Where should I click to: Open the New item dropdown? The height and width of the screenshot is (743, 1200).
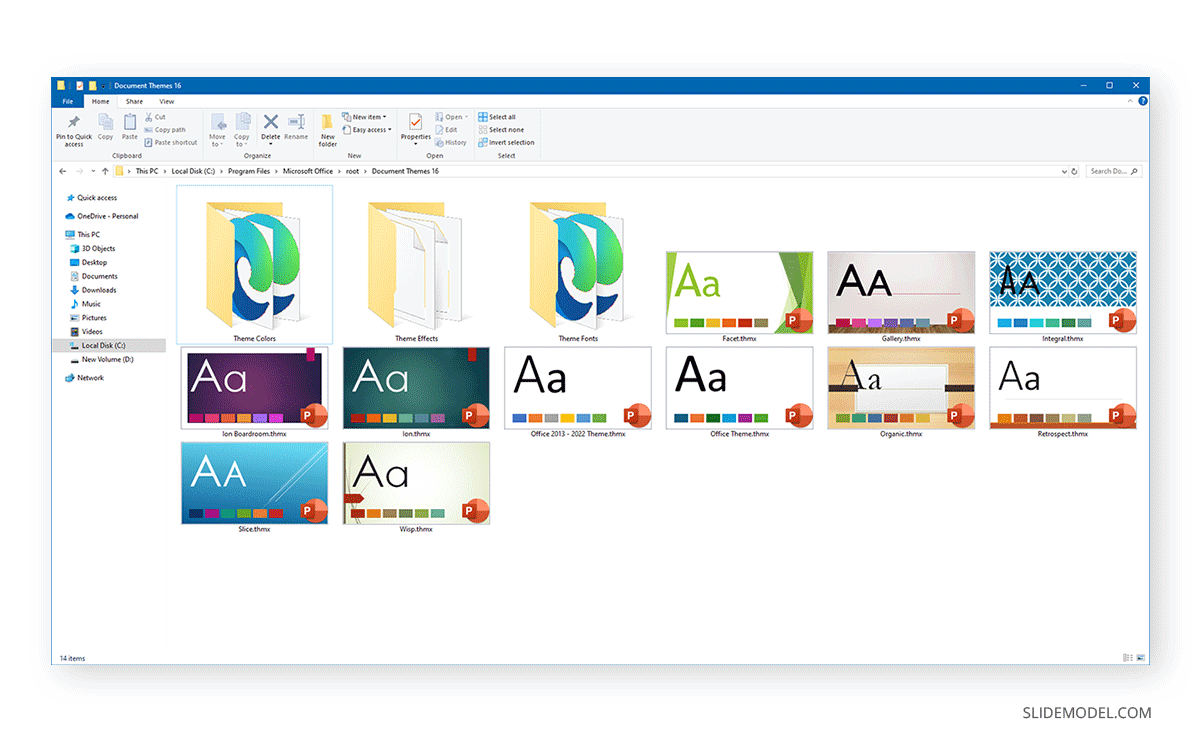pos(366,116)
